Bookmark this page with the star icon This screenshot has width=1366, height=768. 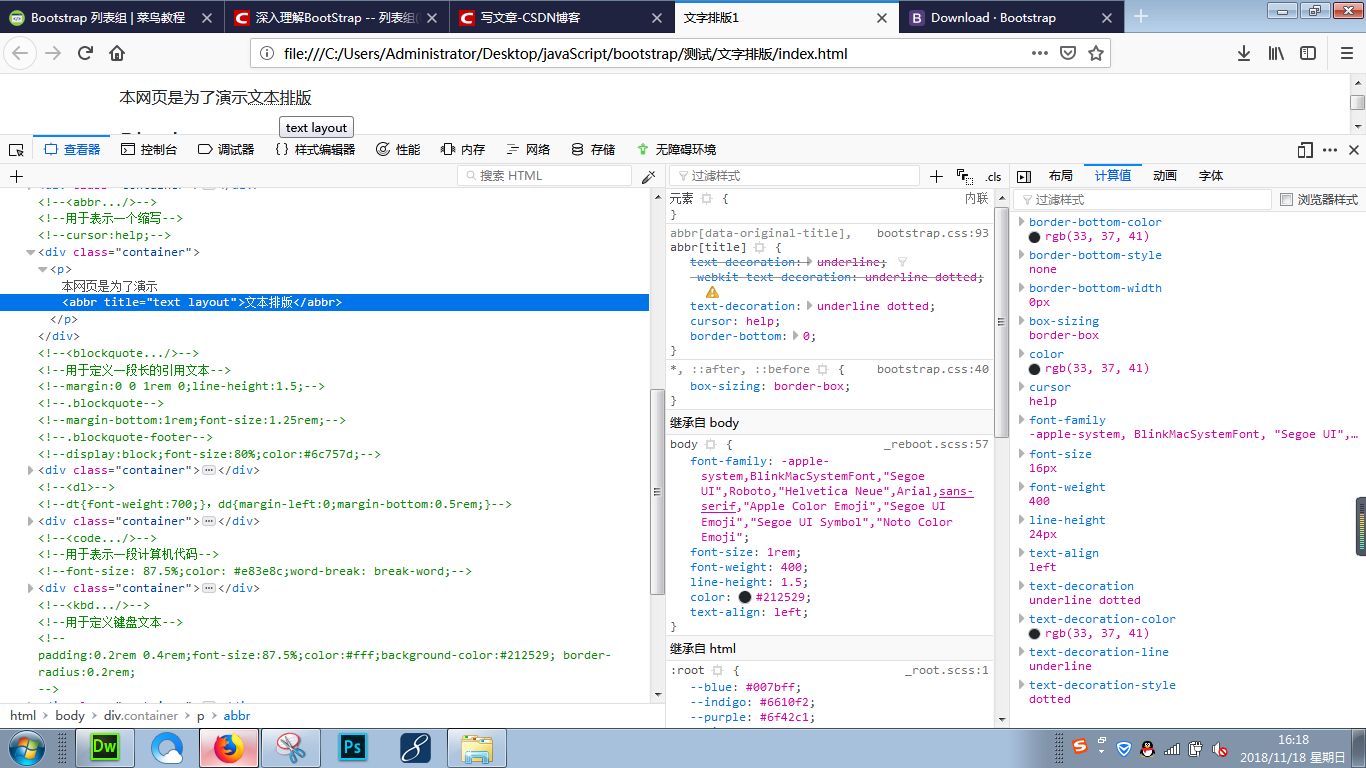click(1096, 54)
